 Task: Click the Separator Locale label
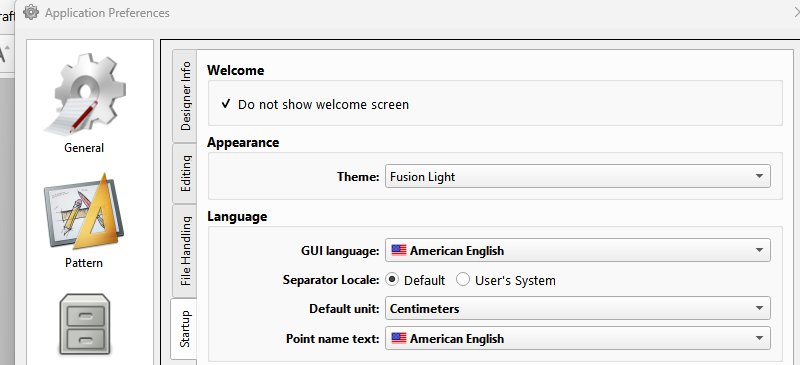coord(331,280)
